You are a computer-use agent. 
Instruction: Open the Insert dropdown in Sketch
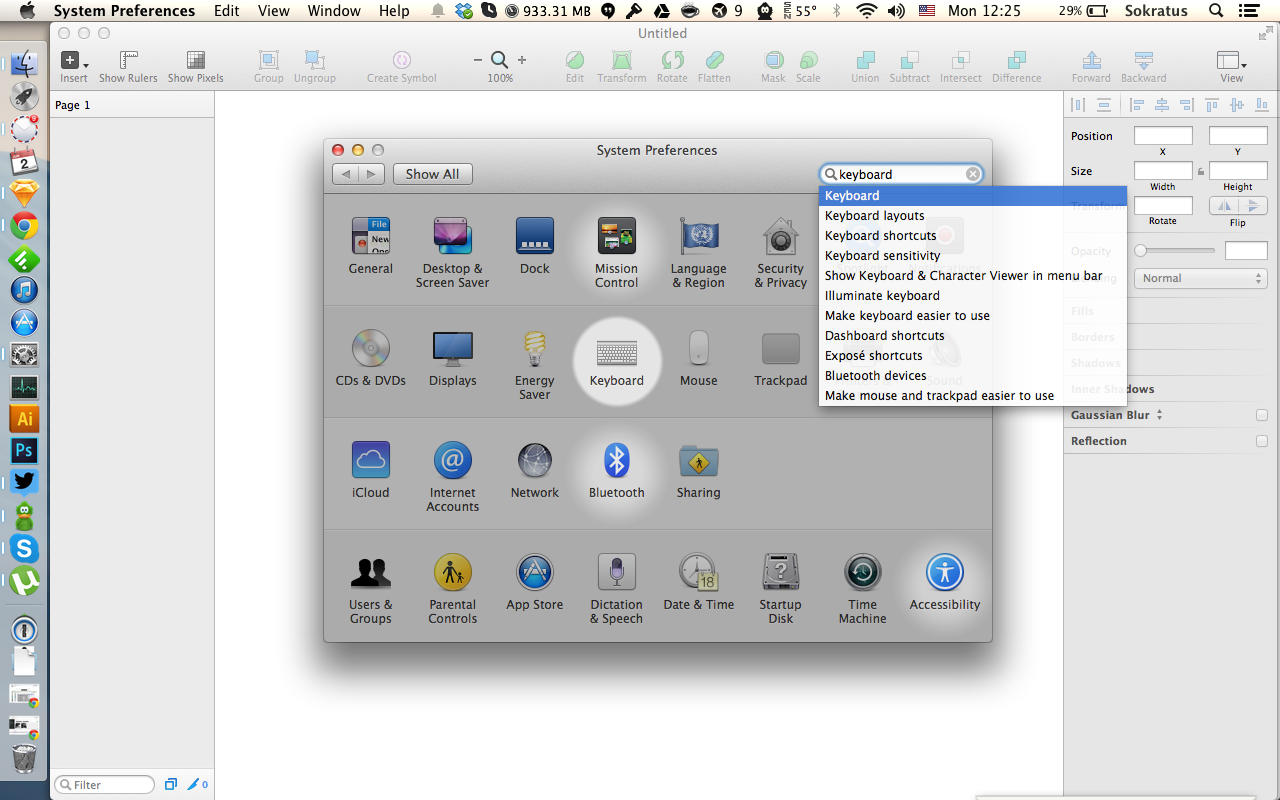coord(74,67)
